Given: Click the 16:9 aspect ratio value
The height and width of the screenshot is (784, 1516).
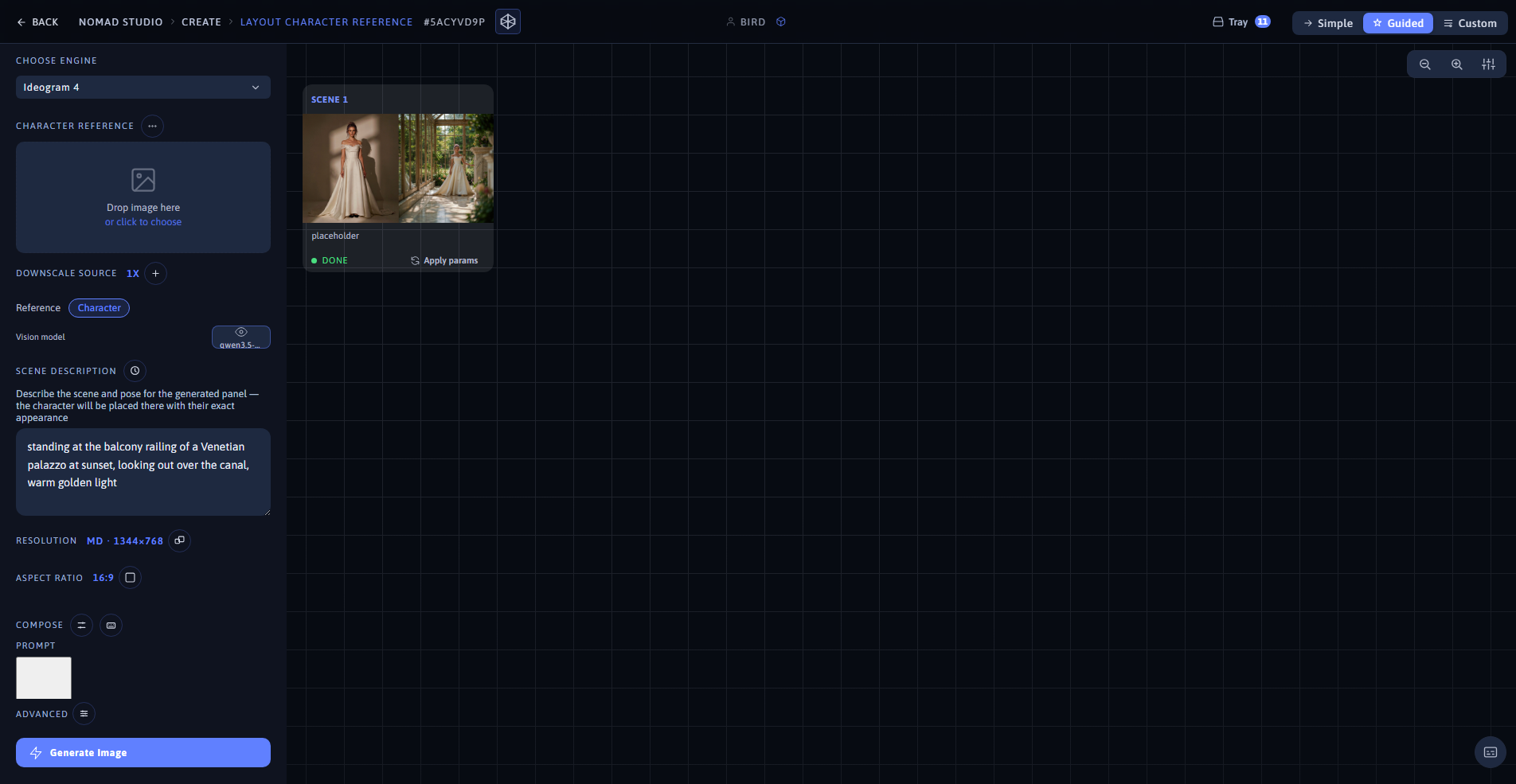Looking at the screenshot, I should (x=103, y=578).
